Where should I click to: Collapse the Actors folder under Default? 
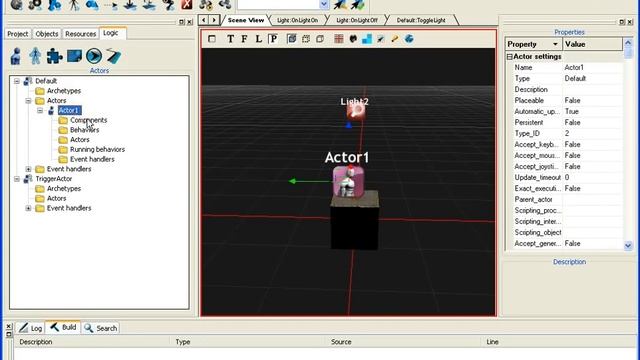point(28,101)
